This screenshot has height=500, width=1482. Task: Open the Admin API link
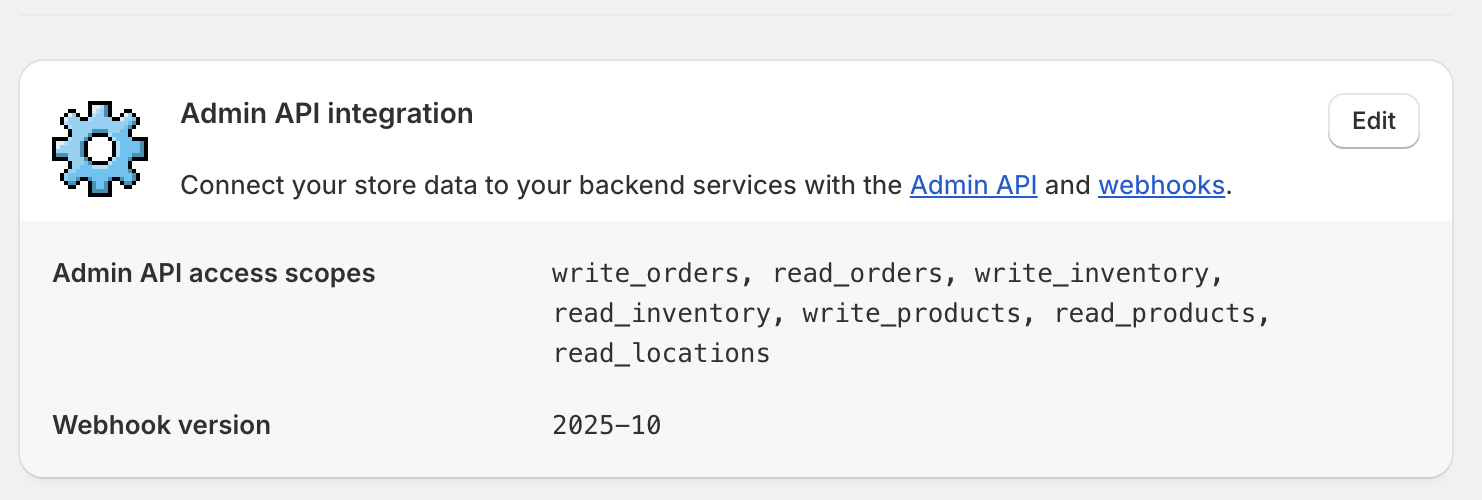point(973,185)
